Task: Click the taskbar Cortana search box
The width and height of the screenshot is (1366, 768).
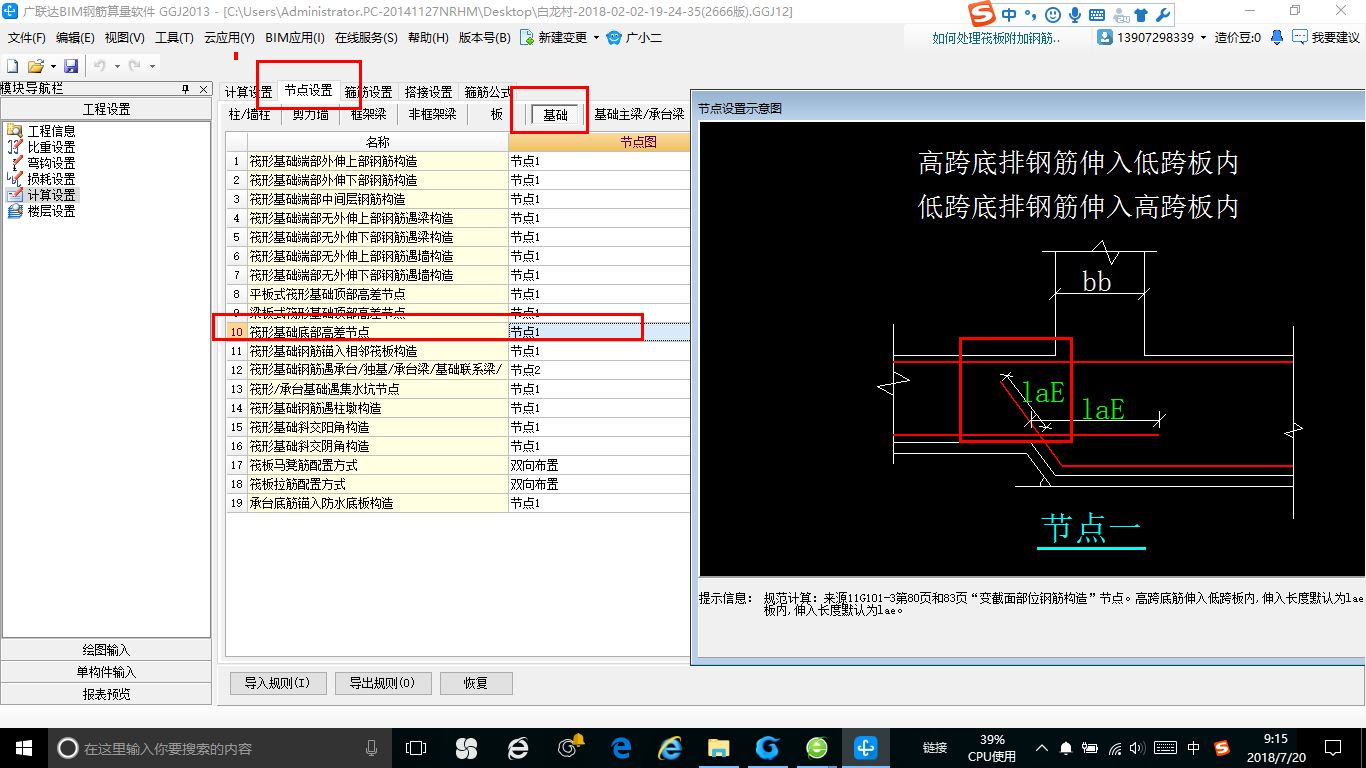Action: coord(219,747)
